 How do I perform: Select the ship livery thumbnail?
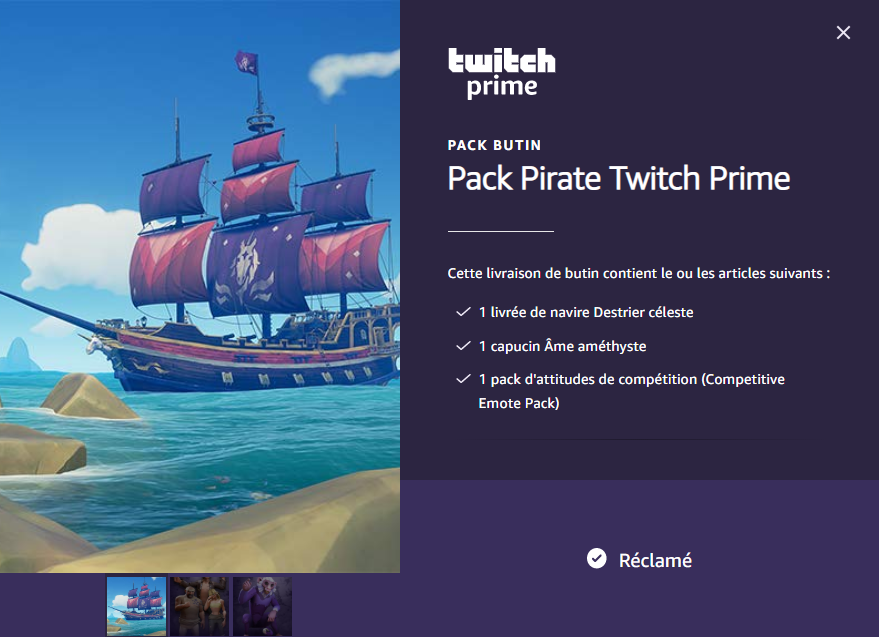tap(137, 606)
